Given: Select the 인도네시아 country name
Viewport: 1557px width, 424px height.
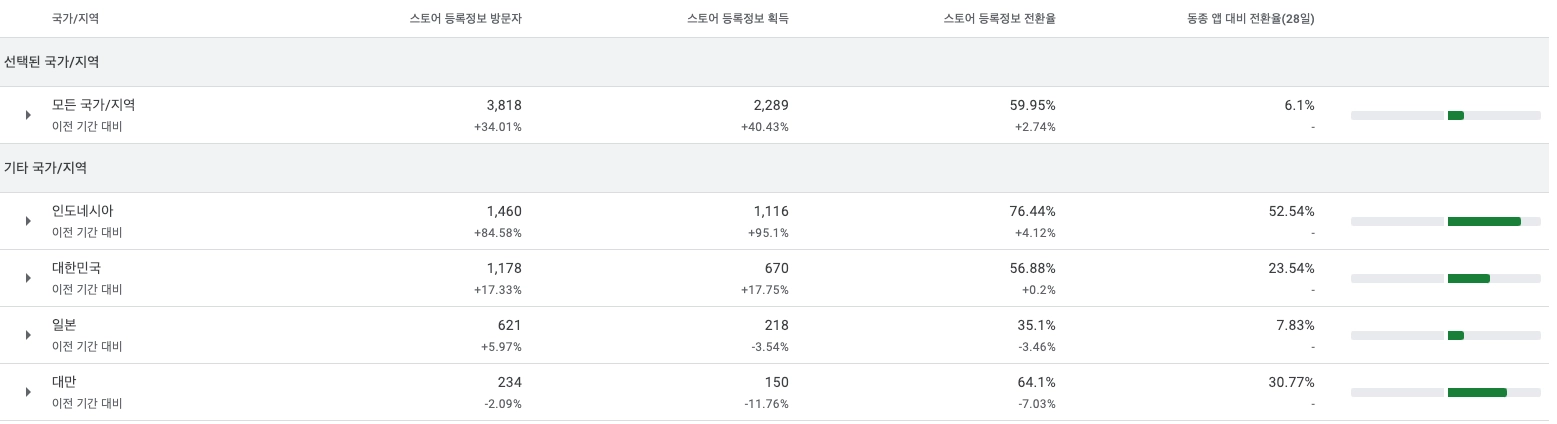Looking at the screenshot, I should [x=83, y=211].
